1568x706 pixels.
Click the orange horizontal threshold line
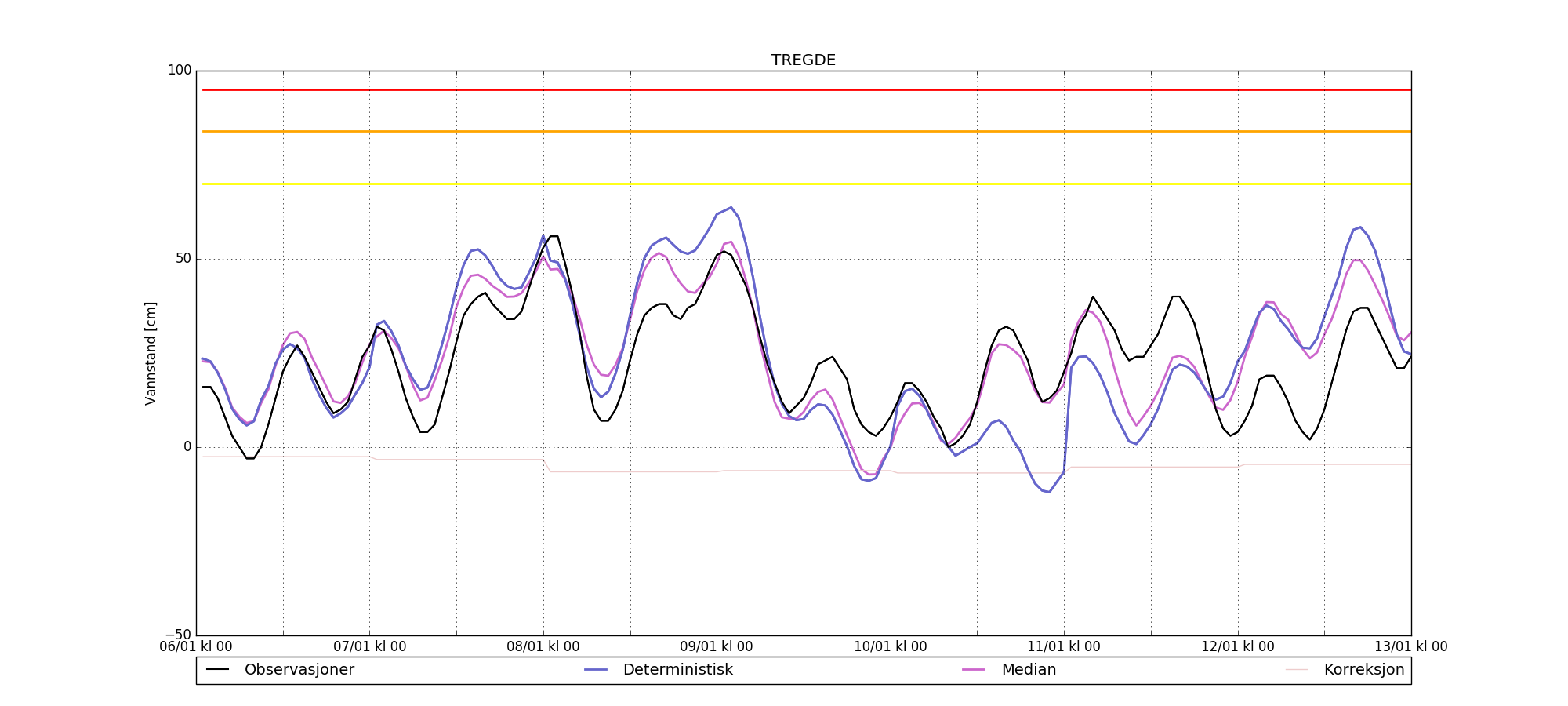803,131
